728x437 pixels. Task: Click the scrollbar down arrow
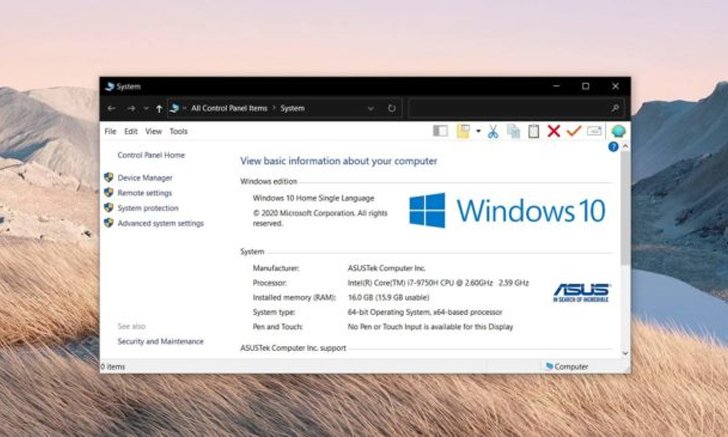tap(625, 353)
